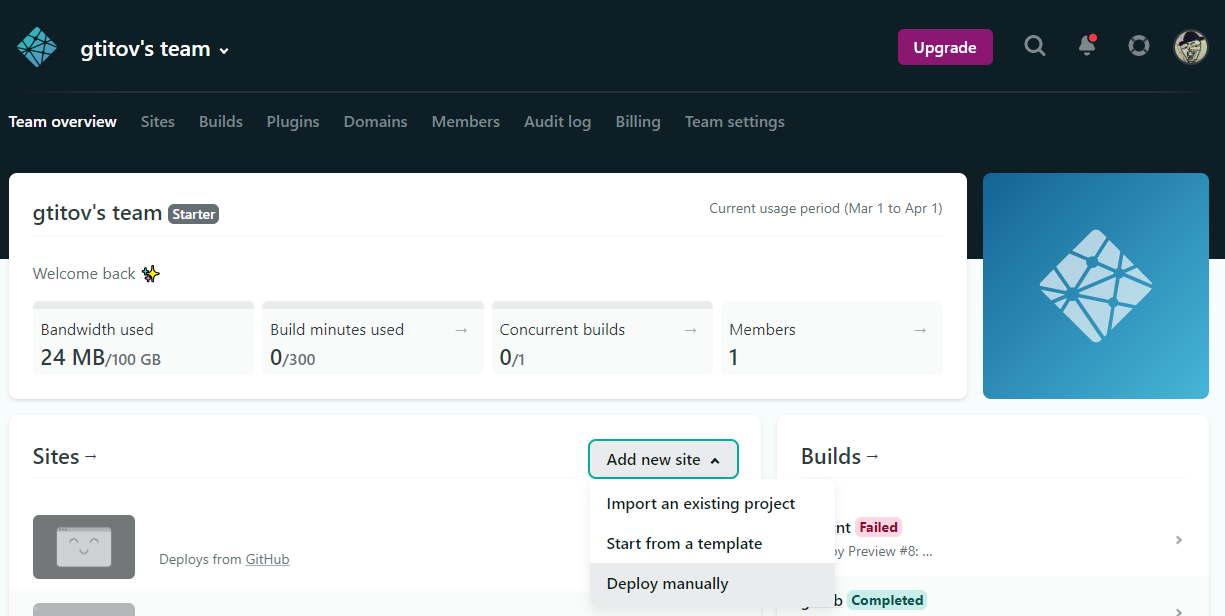Switch to Domains tab
Screen dimensions: 1225x616
point(376,122)
